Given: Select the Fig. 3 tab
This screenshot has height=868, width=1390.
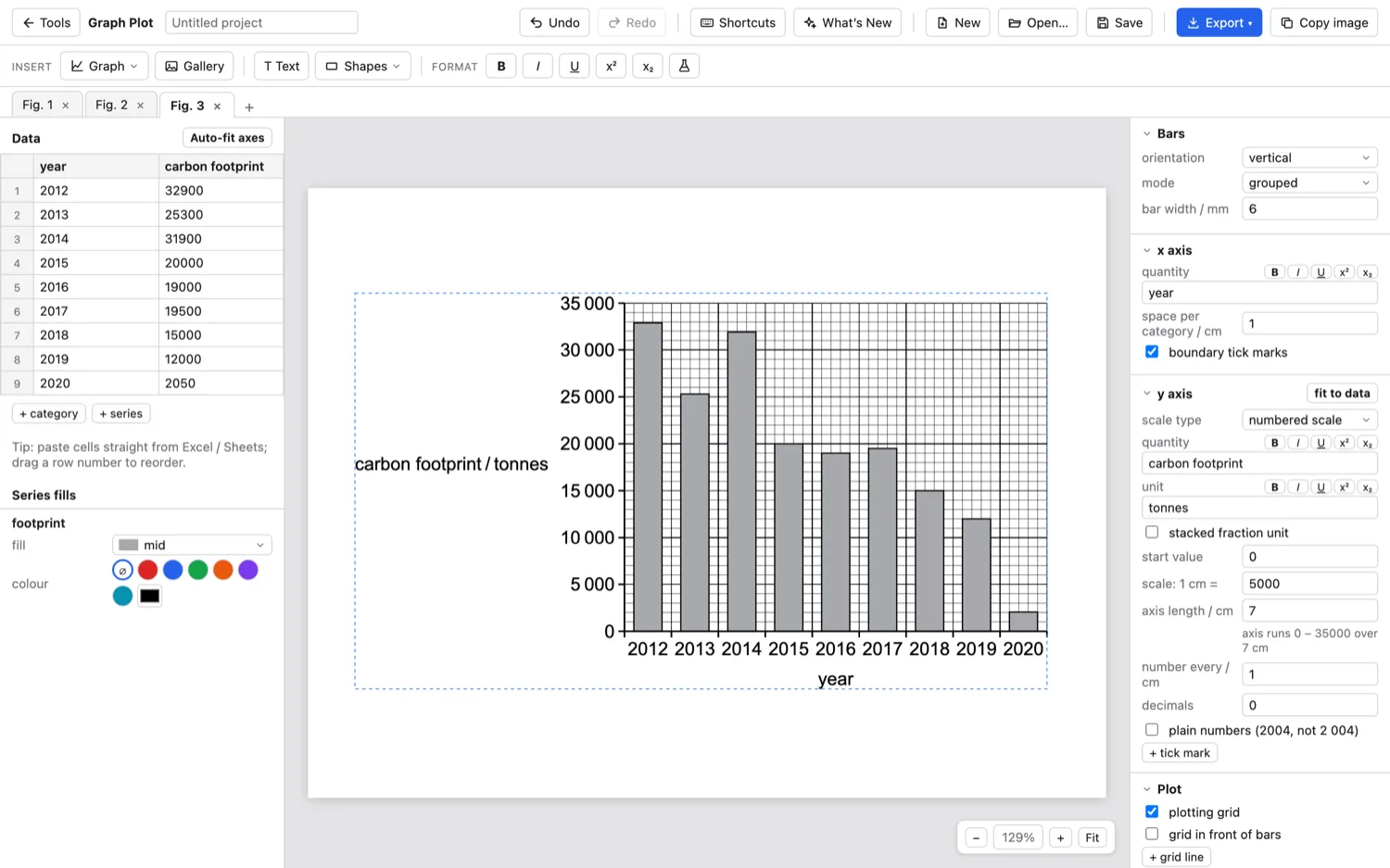Looking at the screenshot, I should tap(187, 106).
